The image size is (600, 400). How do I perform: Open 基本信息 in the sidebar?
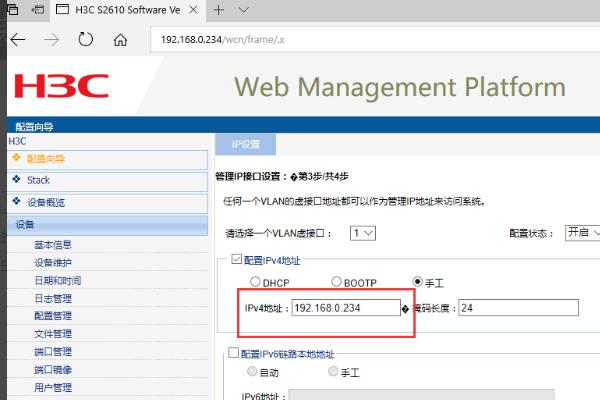(52, 245)
